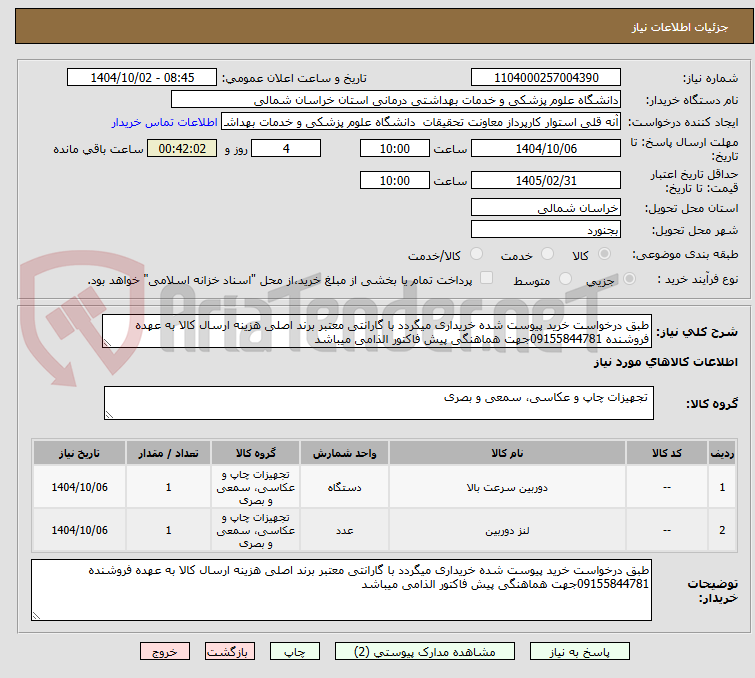Click the price validity date 1405/02/31 field

pos(546,181)
